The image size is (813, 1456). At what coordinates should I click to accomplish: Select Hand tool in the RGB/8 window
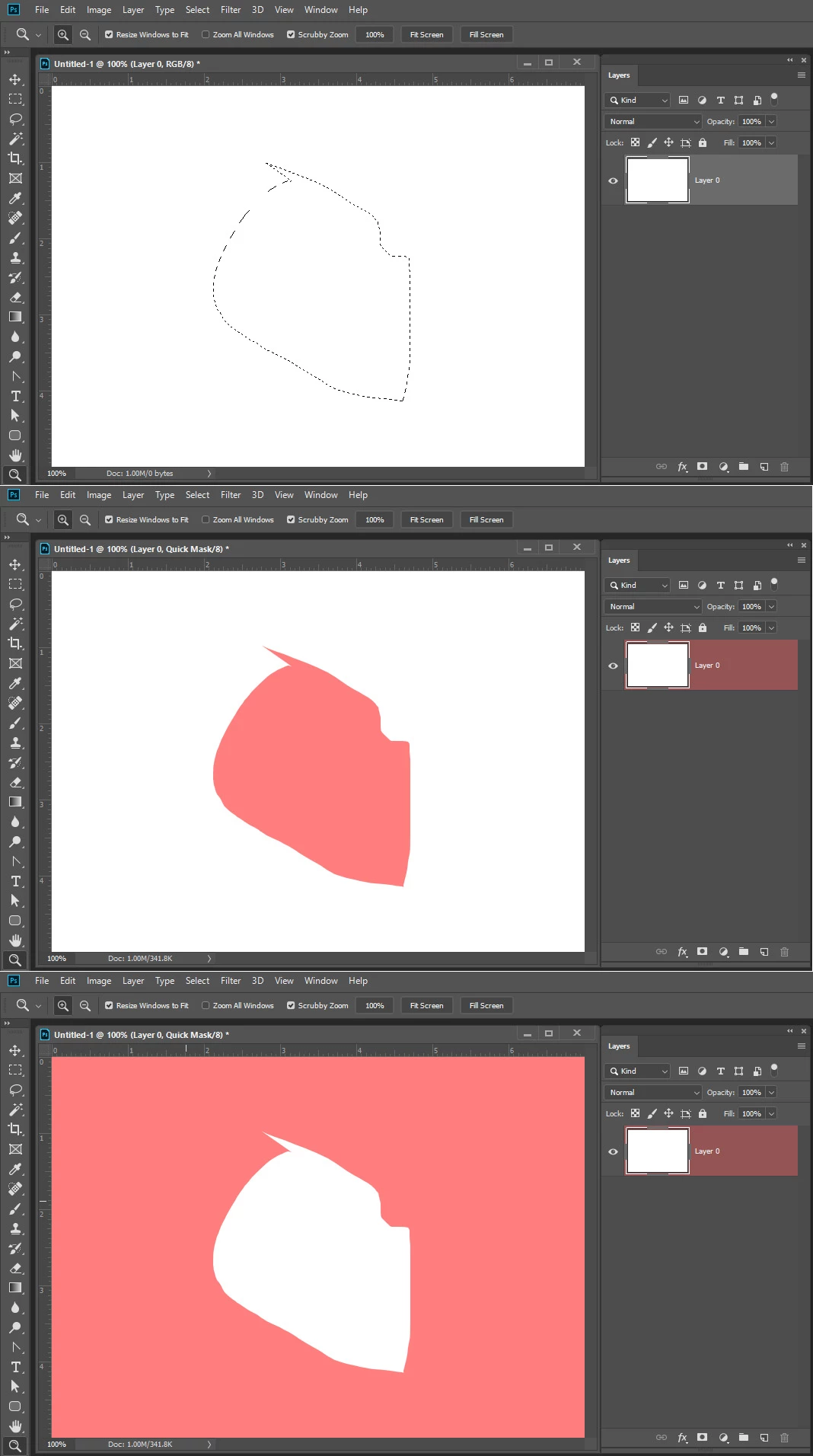(15, 455)
